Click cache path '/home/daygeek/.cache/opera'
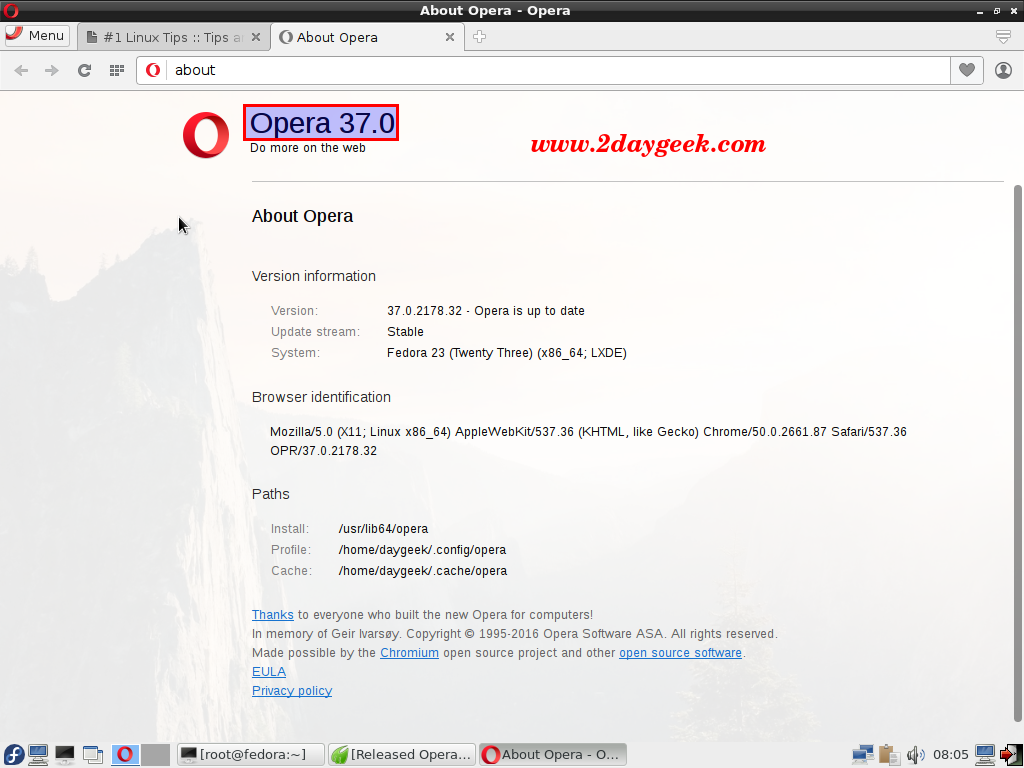Screen dimensions: 1024x768 click(423, 571)
